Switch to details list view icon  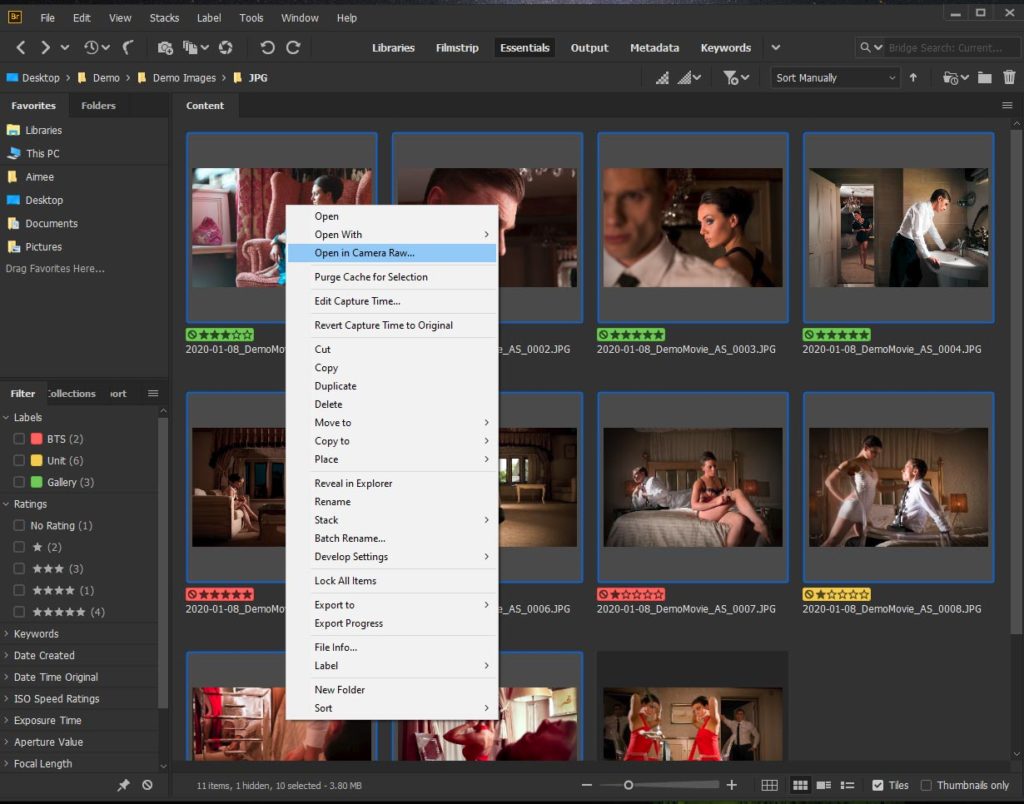click(824, 786)
